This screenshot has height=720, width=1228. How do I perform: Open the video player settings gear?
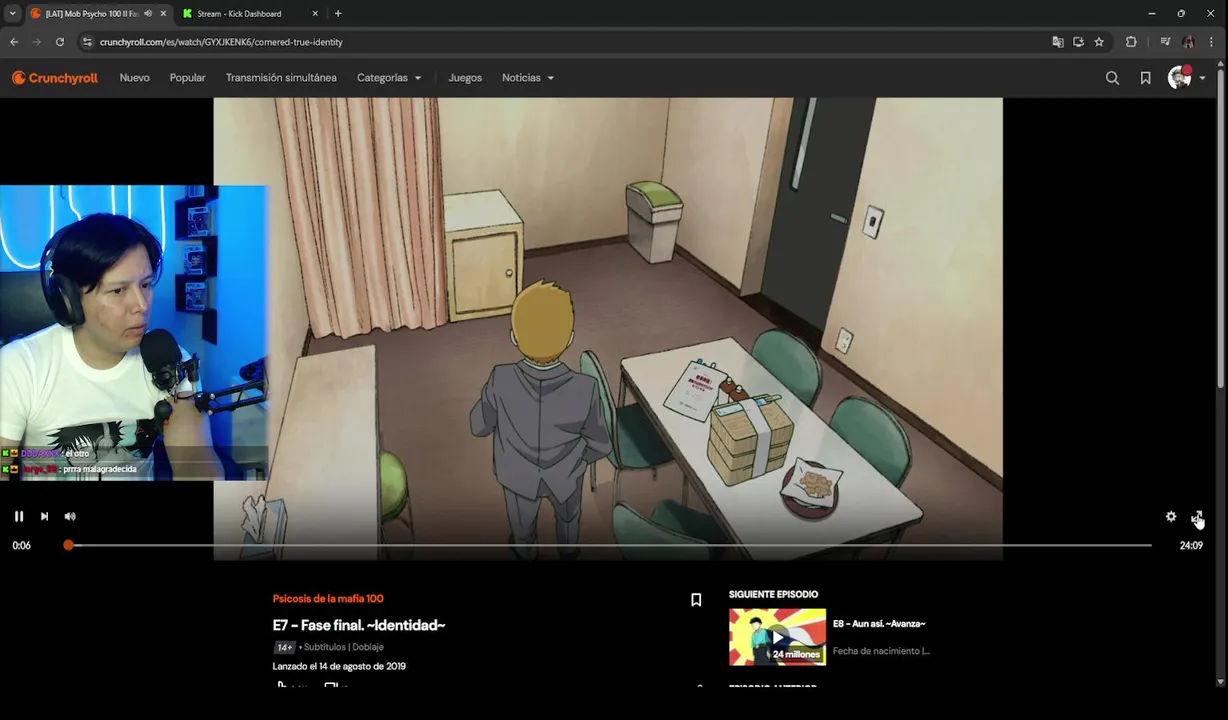tap(1171, 516)
